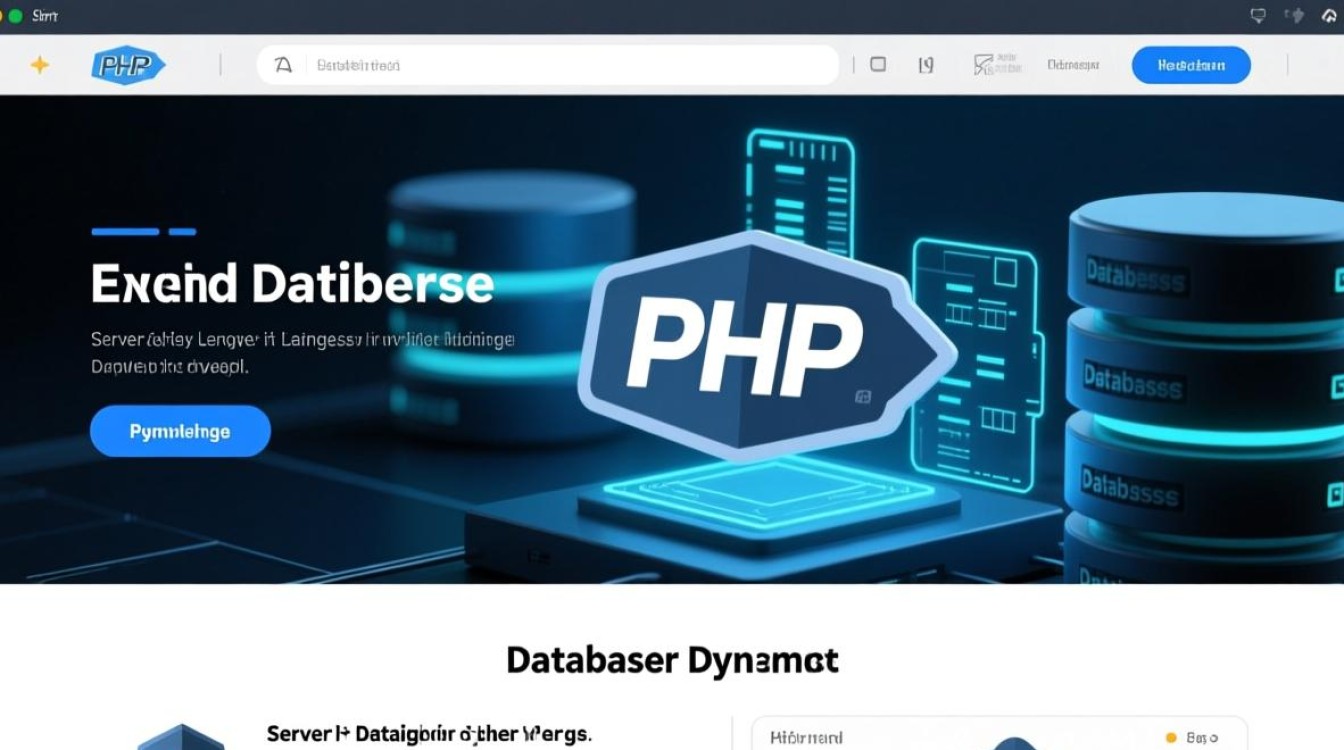Select the large PHP hexagon emblem in the hero
The width and height of the screenshot is (1344, 750).
(x=760, y=345)
